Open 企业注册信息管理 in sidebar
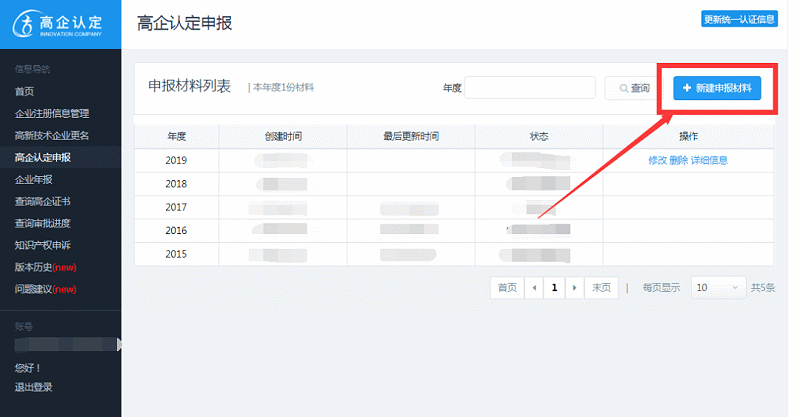Image resolution: width=800 pixels, height=417 pixels. 52,113
